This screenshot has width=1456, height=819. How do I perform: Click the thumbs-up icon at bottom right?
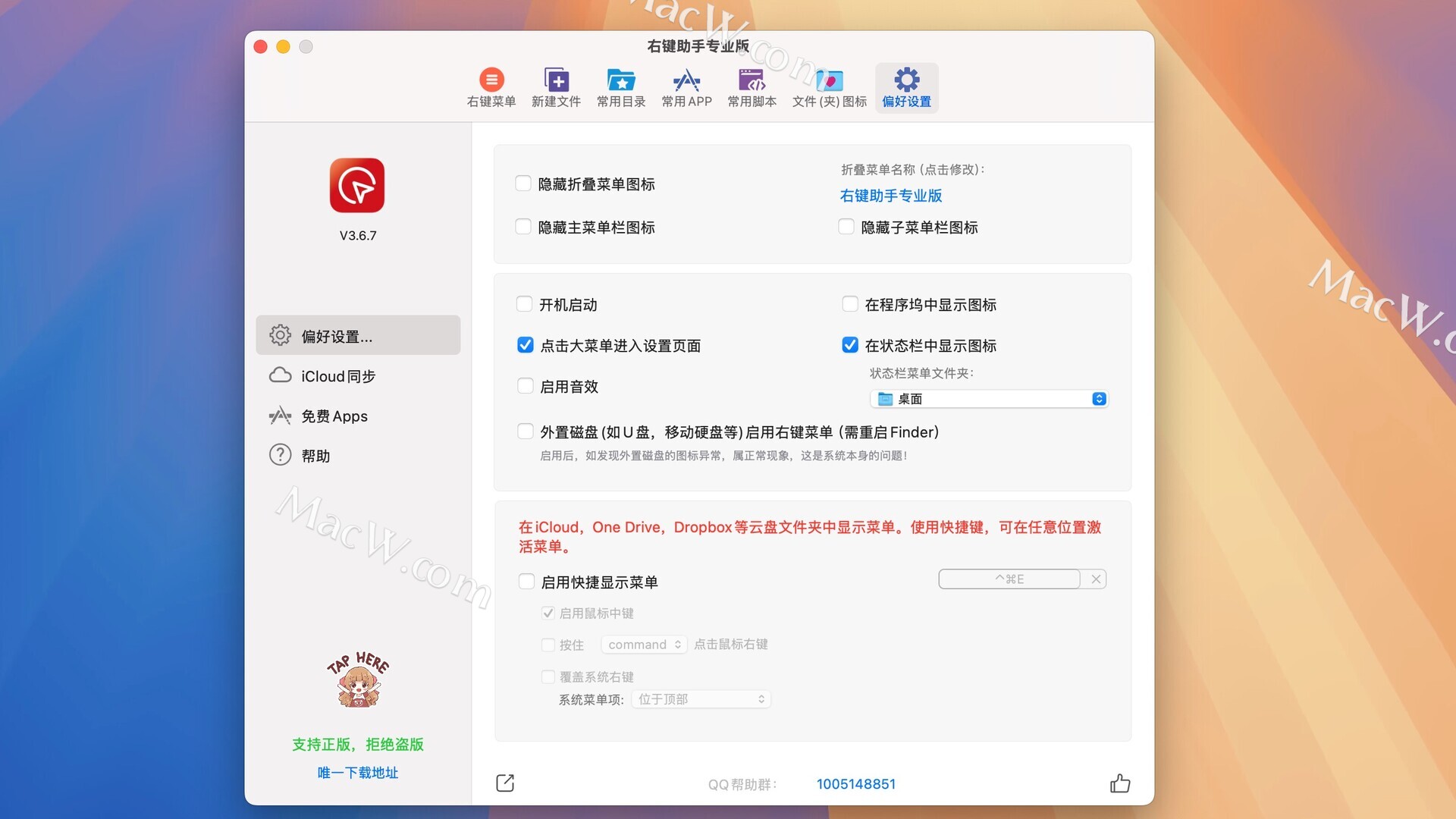pos(1120,783)
